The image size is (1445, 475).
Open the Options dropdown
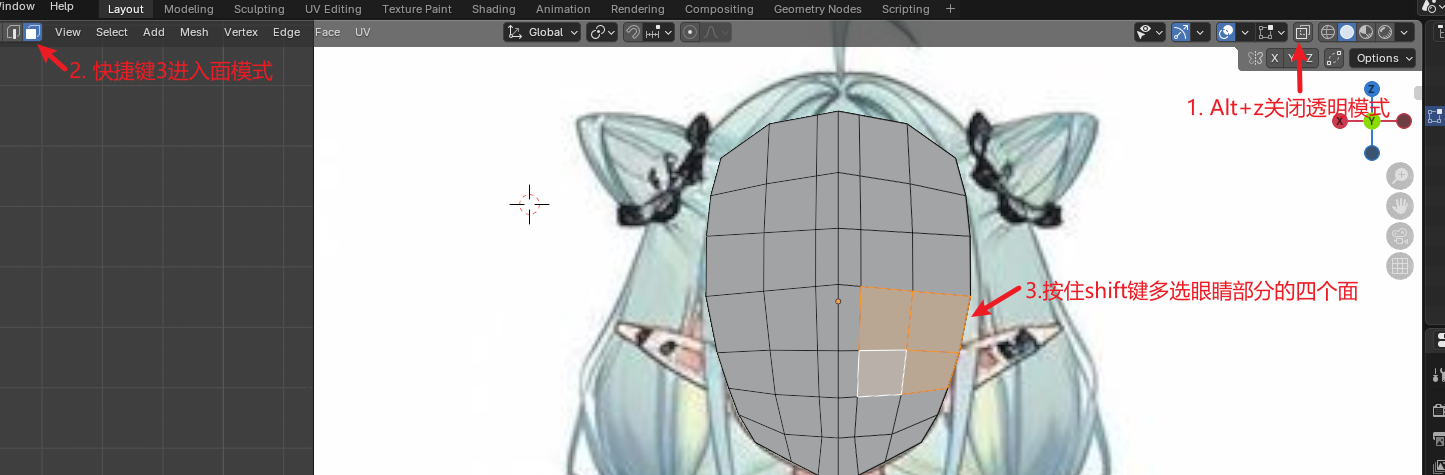click(x=1384, y=58)
